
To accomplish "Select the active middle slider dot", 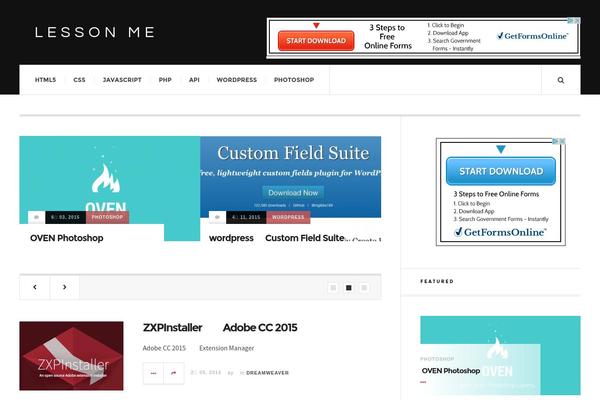I will pos(349,287).
